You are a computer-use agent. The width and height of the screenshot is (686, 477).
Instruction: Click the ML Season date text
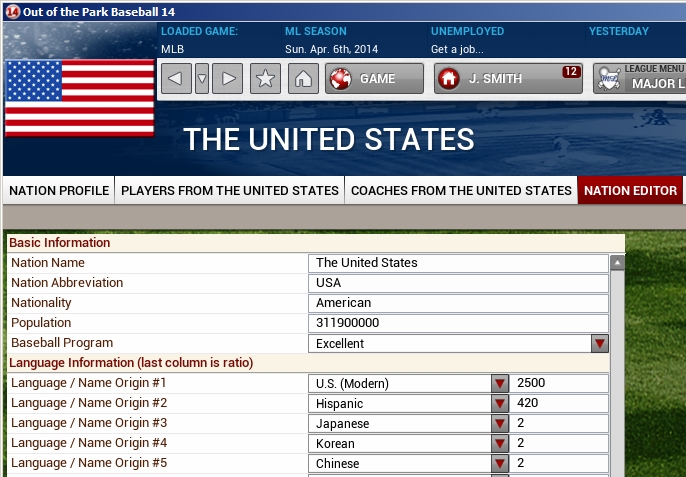click(x=331, y=49)
